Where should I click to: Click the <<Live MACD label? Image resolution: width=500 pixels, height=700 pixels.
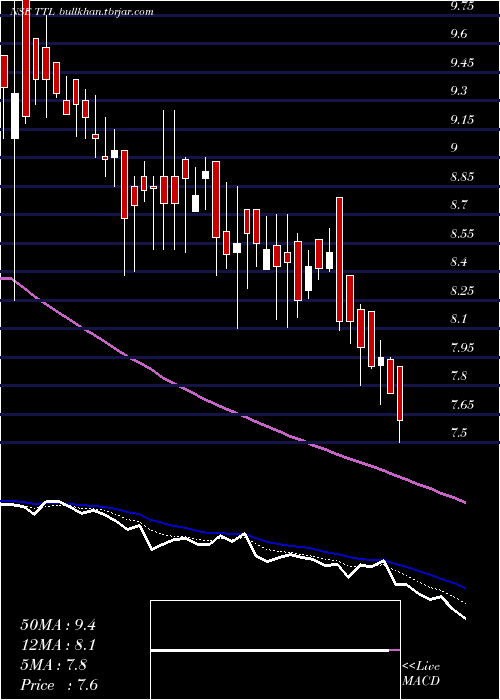coord(421,674)
